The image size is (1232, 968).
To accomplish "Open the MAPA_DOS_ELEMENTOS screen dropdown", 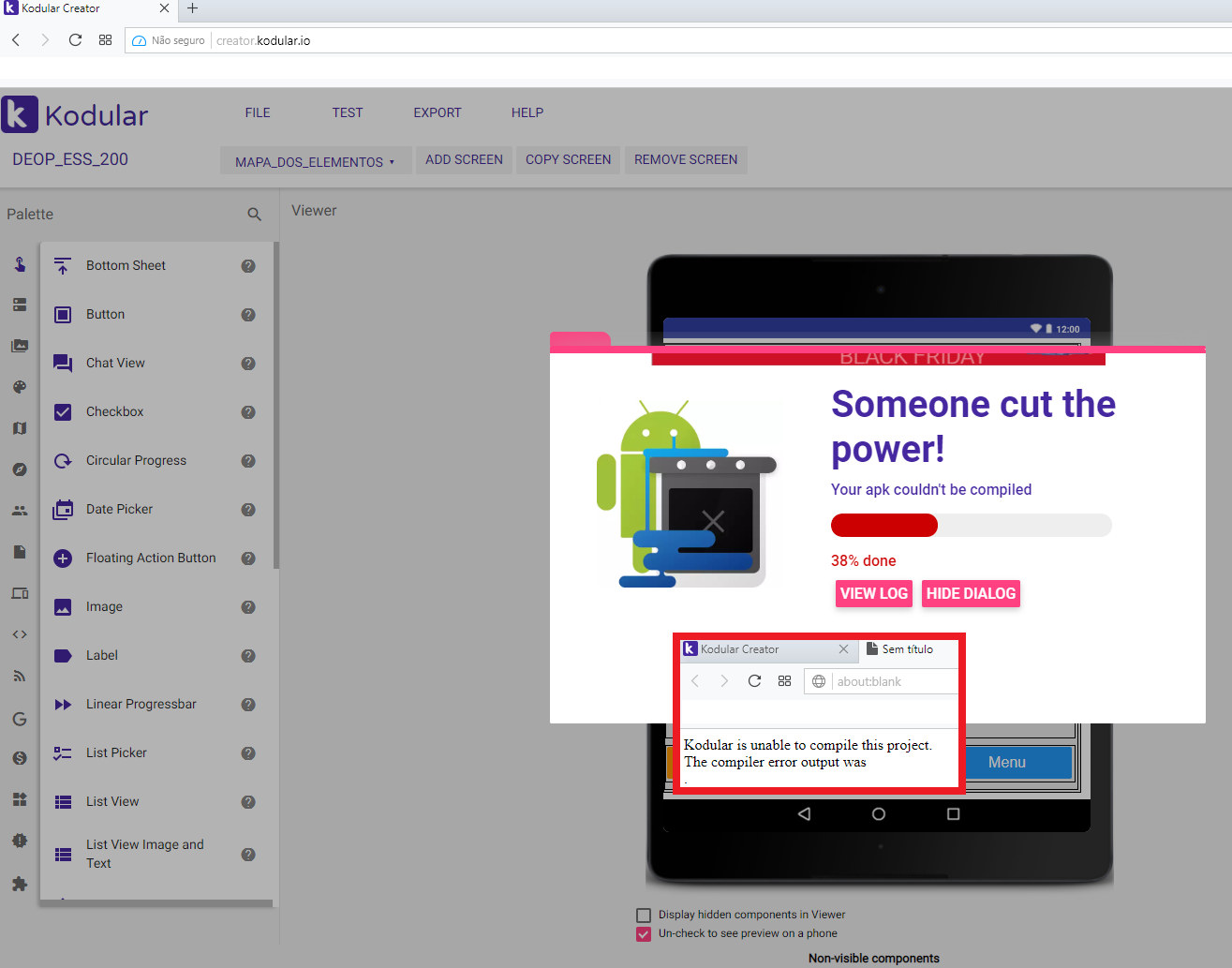I will (315, 159).
